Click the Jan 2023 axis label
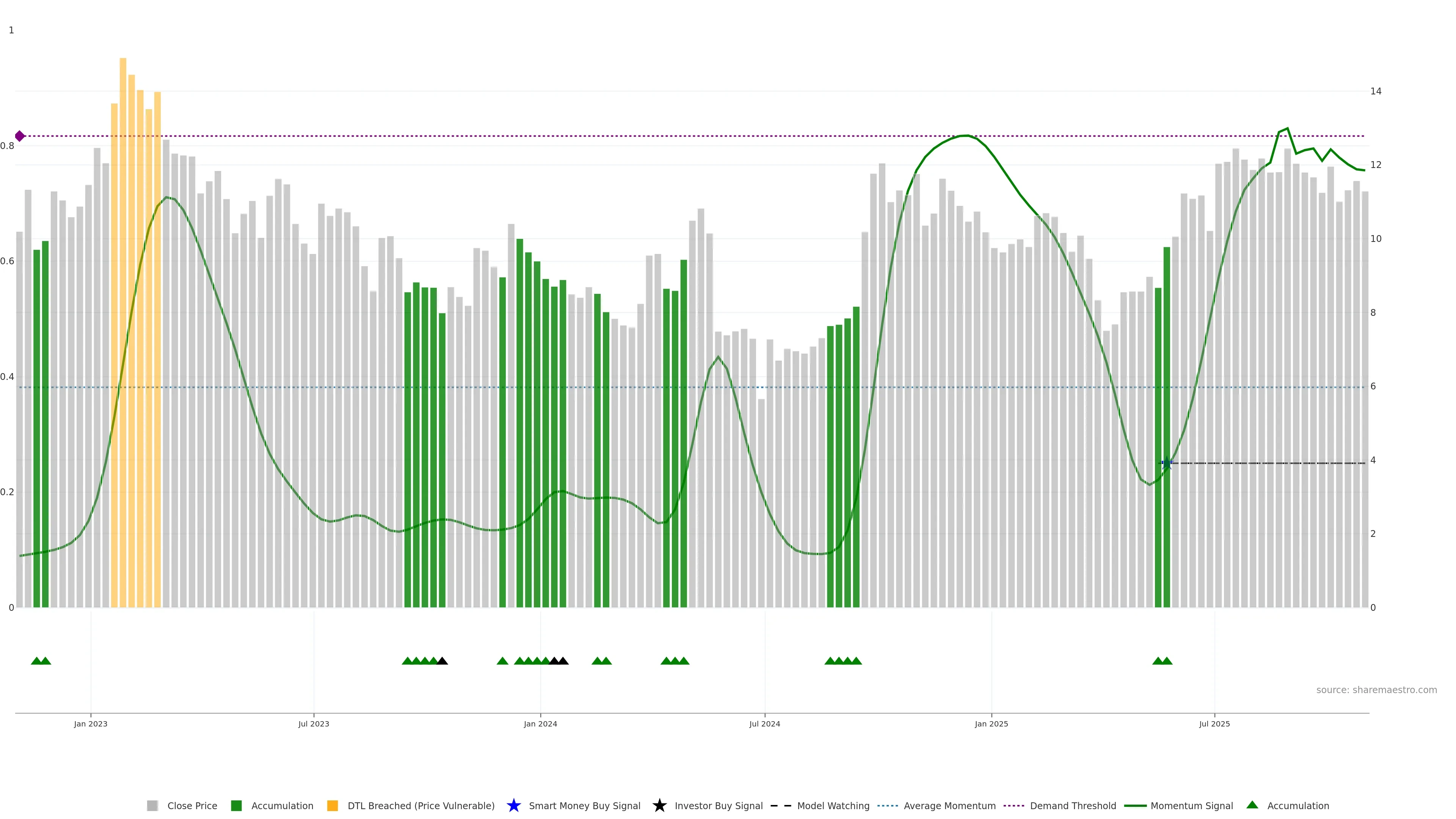Viewport: 1456px width, 819px height. (x=91, y=723)
